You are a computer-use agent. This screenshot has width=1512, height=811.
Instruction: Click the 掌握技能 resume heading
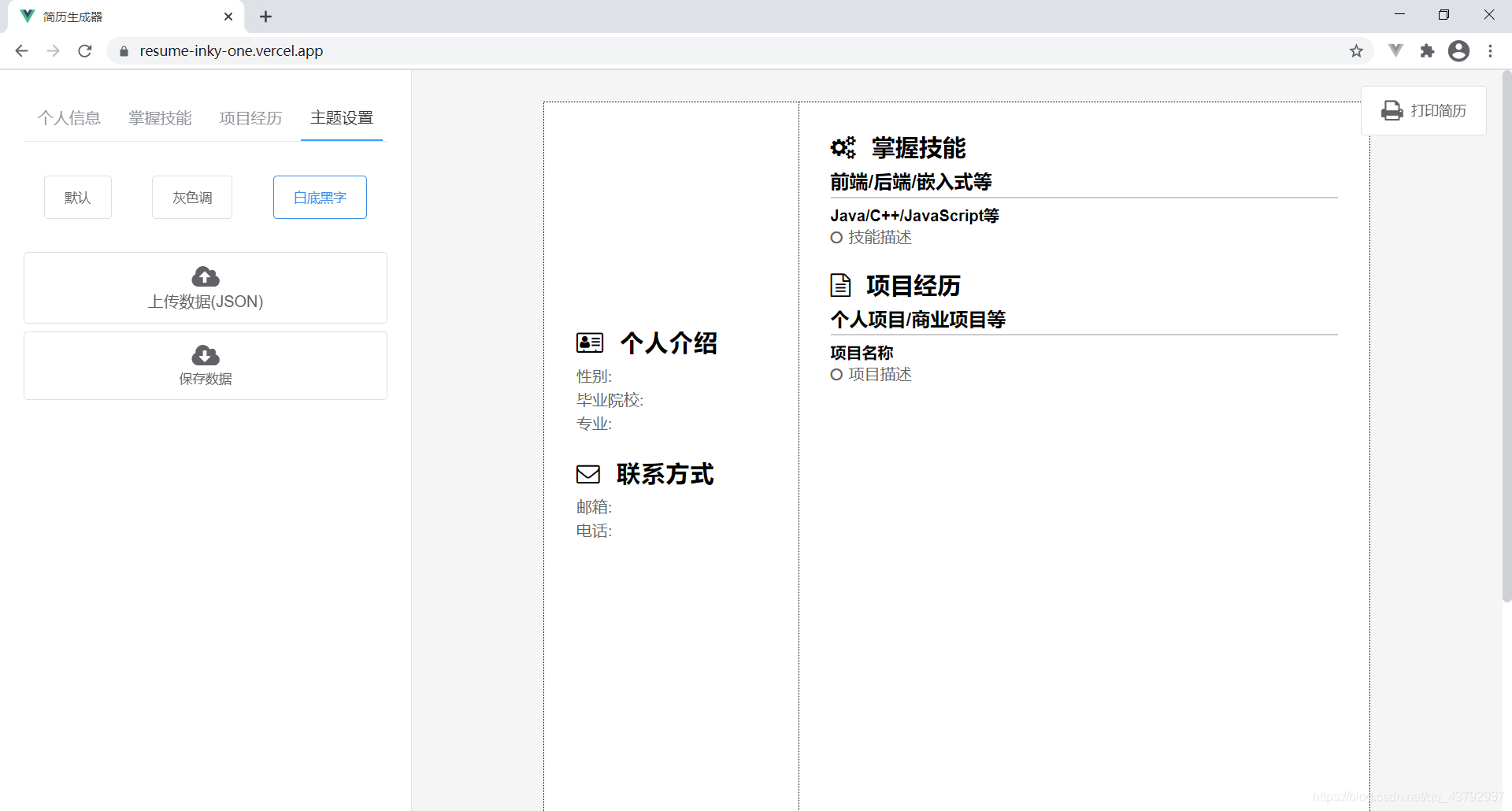tap(918, 147)
